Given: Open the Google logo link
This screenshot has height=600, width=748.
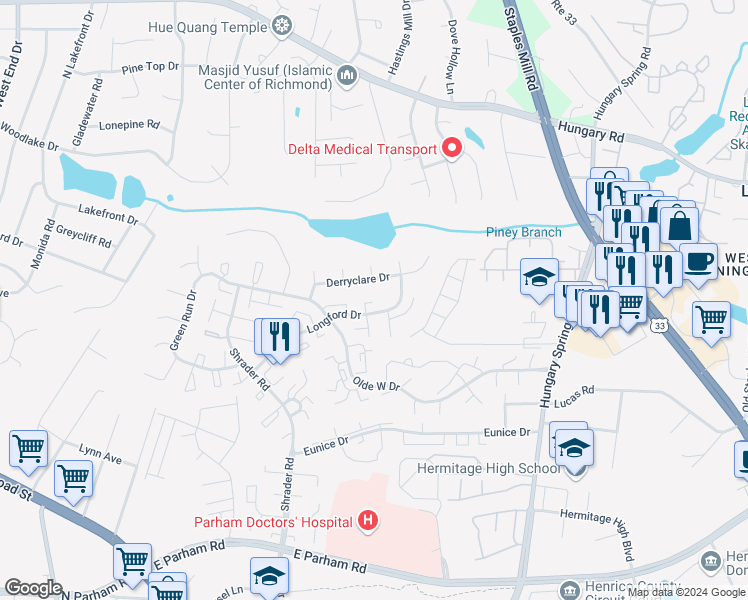Looking at the screenshot, I should point(33,588).
